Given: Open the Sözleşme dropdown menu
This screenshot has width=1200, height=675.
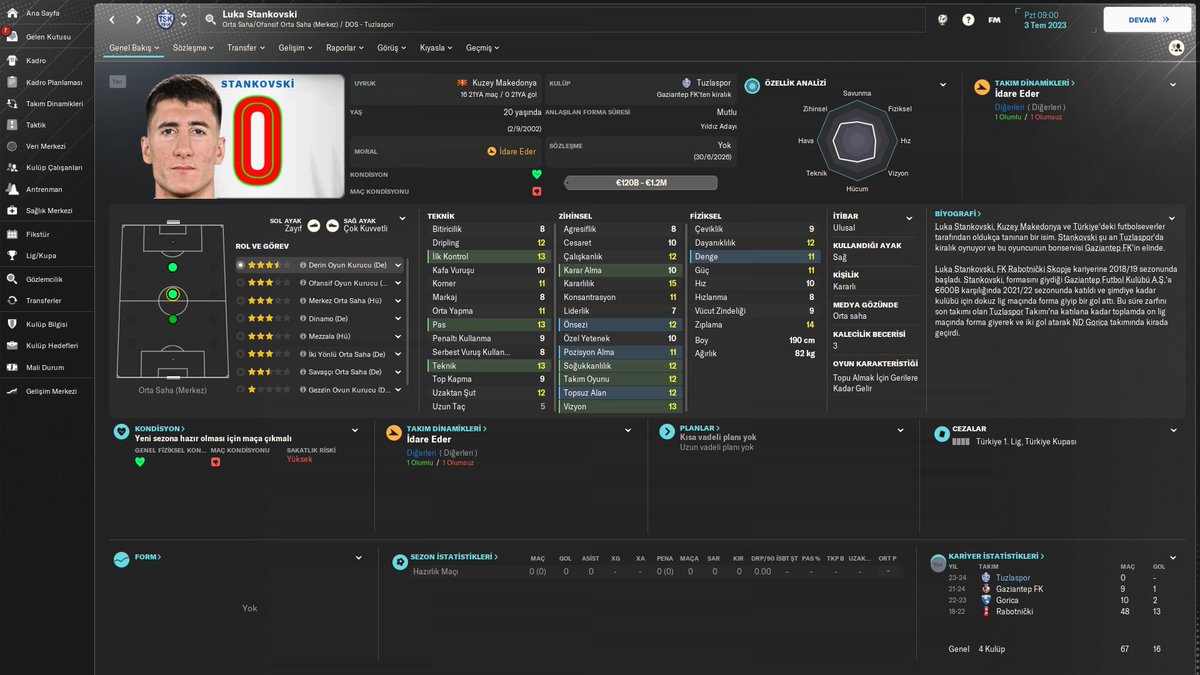Looking at the screenshot, I should pos(193,47).
